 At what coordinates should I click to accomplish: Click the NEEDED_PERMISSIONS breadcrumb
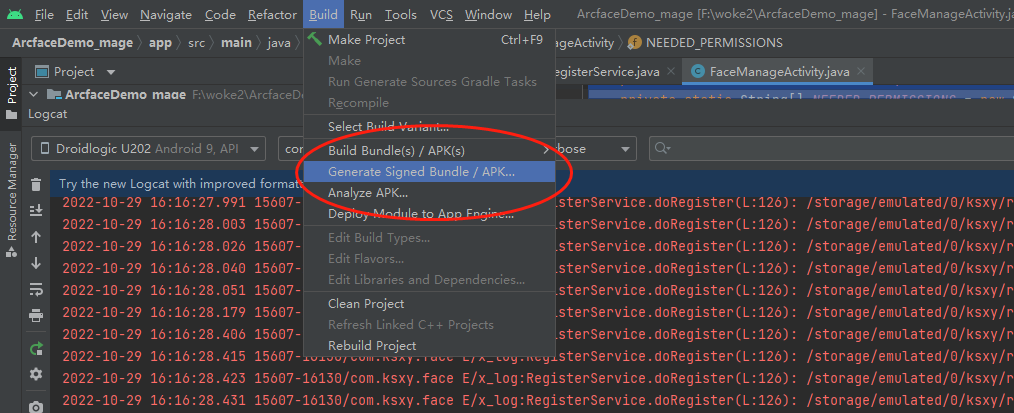(714, 43)
